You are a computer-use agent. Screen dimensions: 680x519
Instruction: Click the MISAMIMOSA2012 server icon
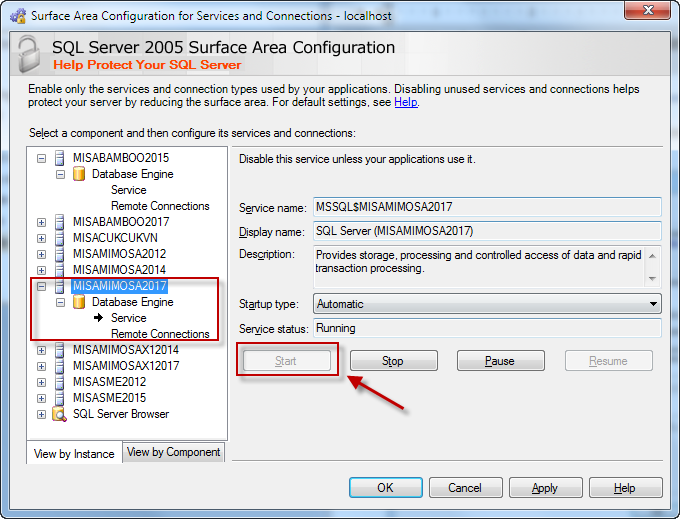pos(60,254)
